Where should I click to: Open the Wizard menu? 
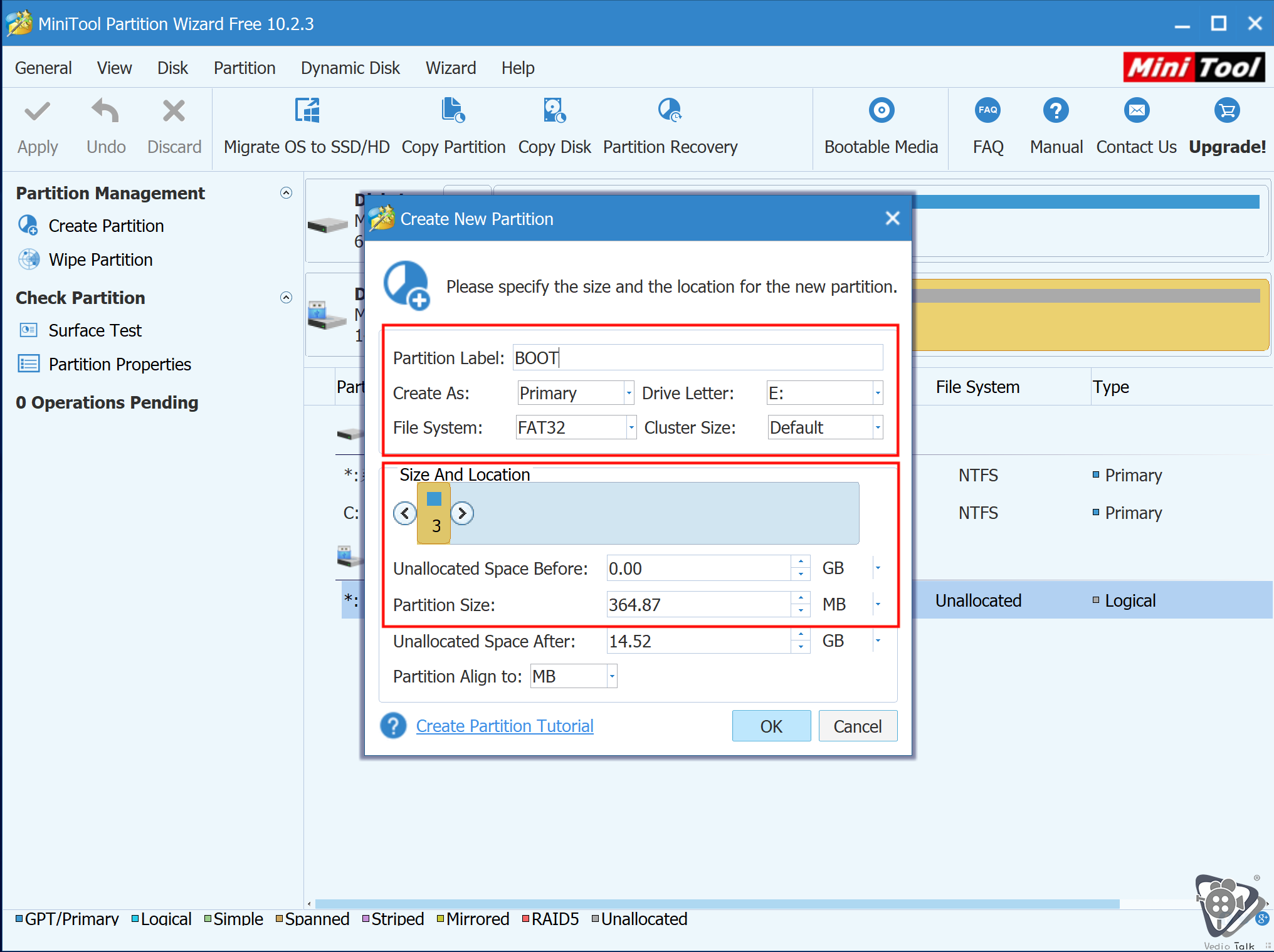tap(451, 68)
